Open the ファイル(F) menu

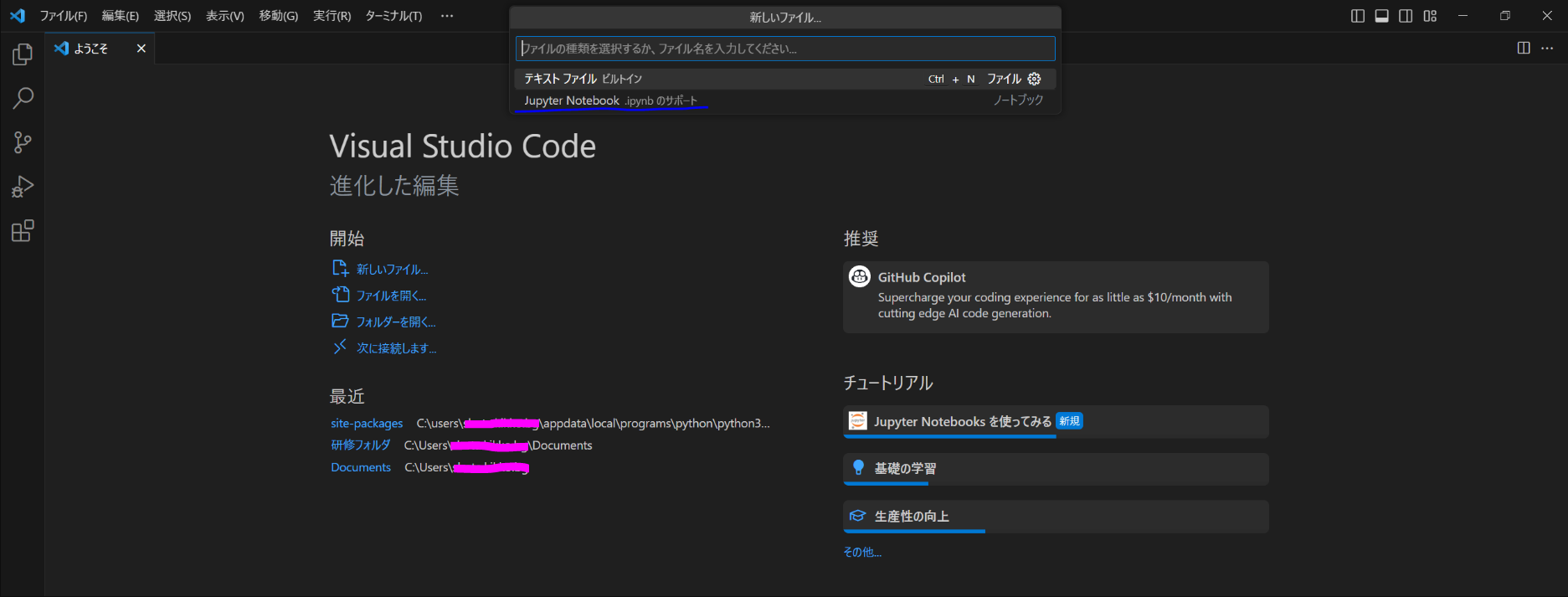[64, 16]
